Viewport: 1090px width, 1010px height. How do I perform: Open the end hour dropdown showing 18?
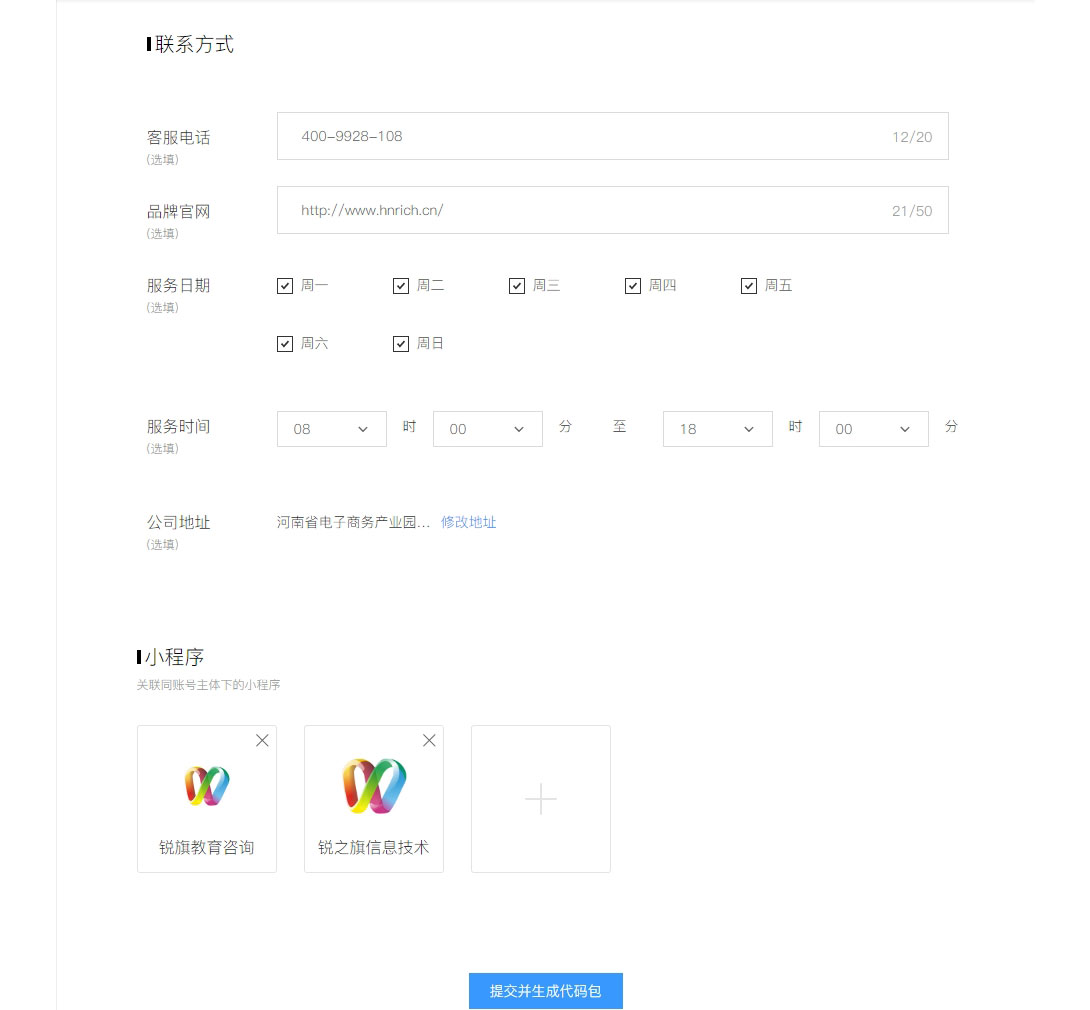(x=717, y=428)
